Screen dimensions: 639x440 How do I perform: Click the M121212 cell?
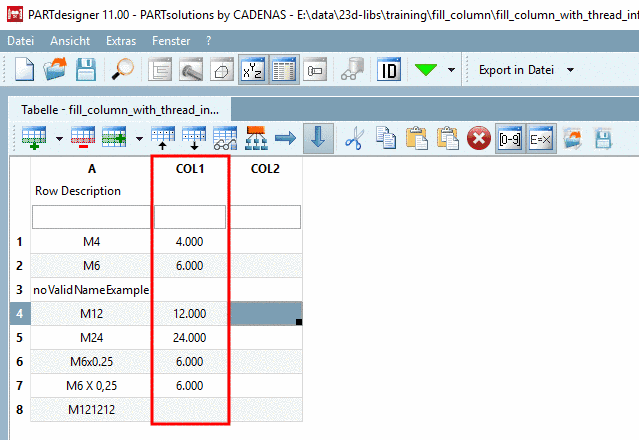point(92,409)
